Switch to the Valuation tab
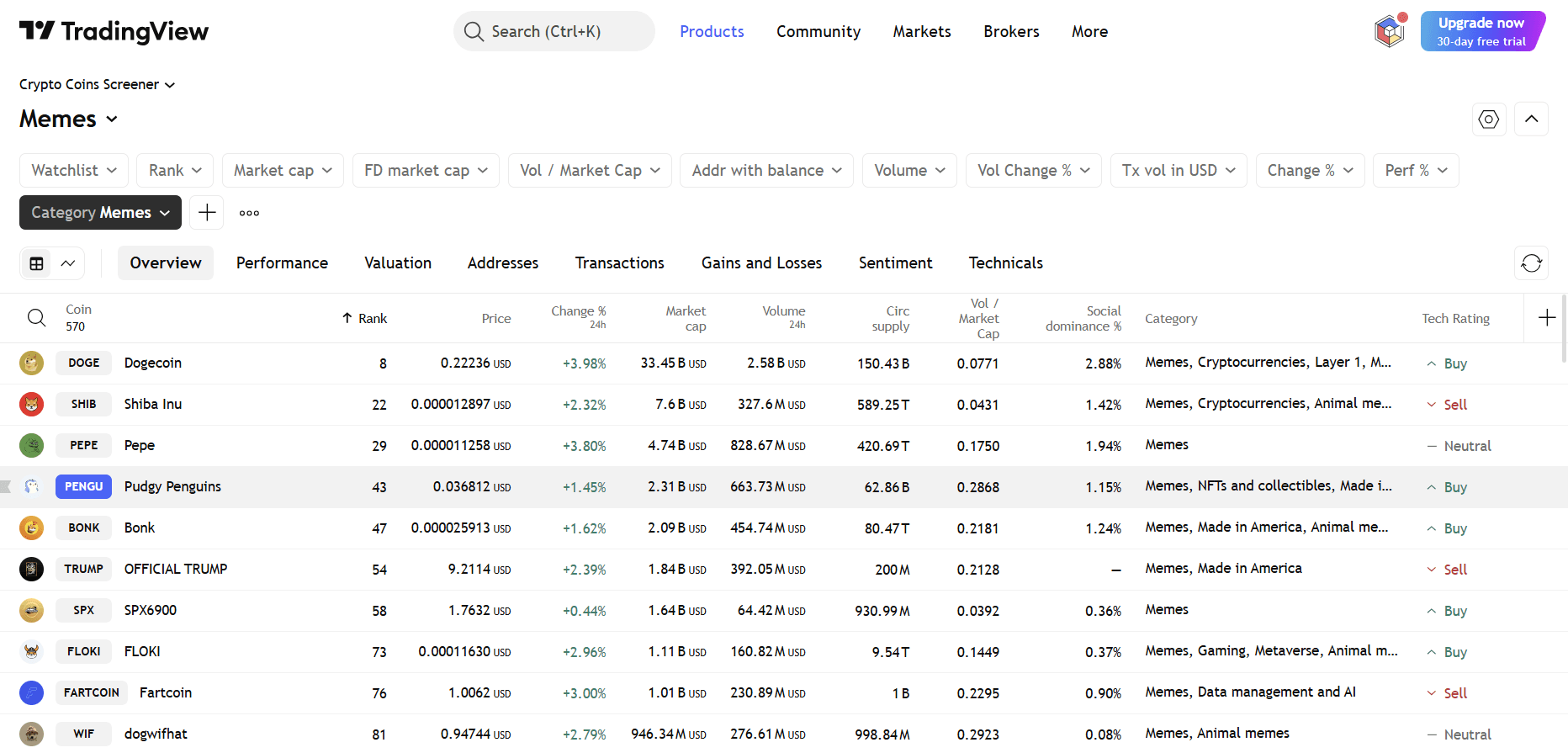 click(x=398, y=263)
